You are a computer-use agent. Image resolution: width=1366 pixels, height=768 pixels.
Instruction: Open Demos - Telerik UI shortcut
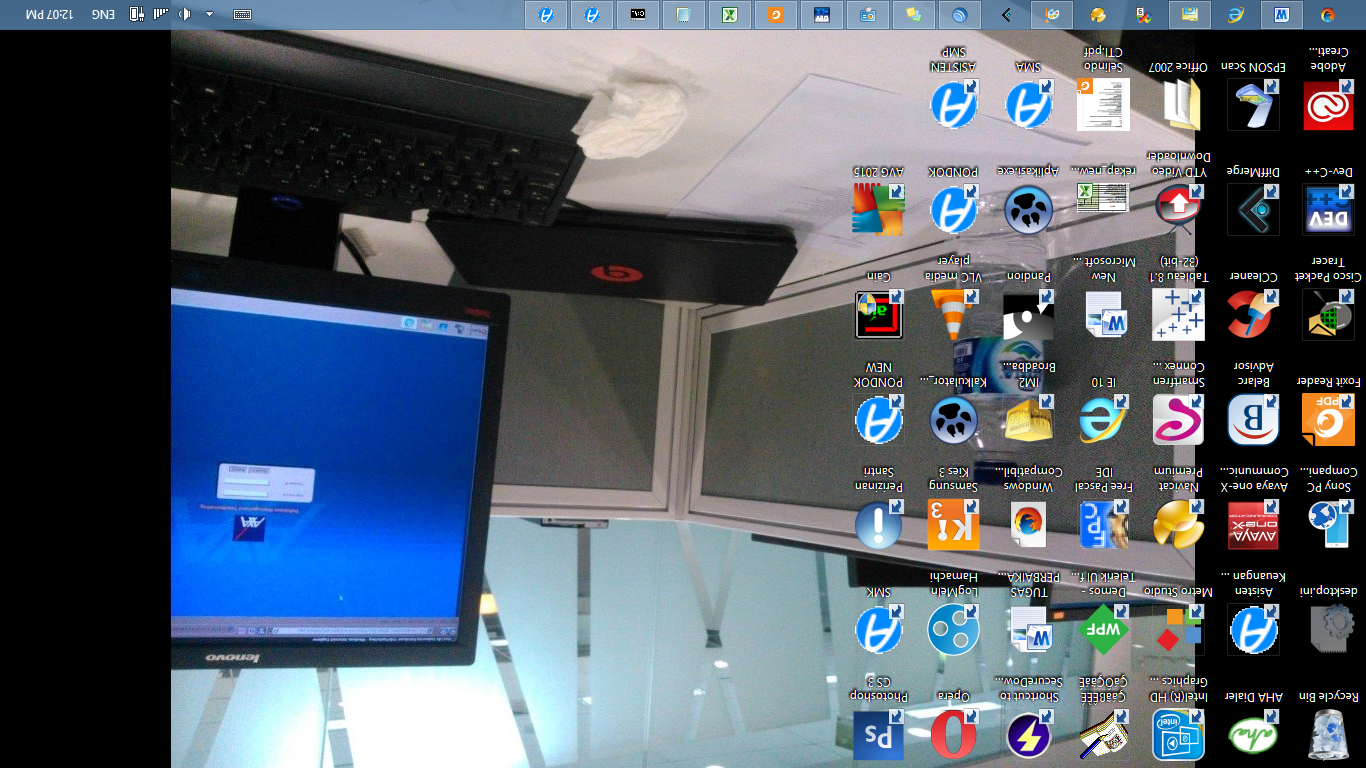1103,629
